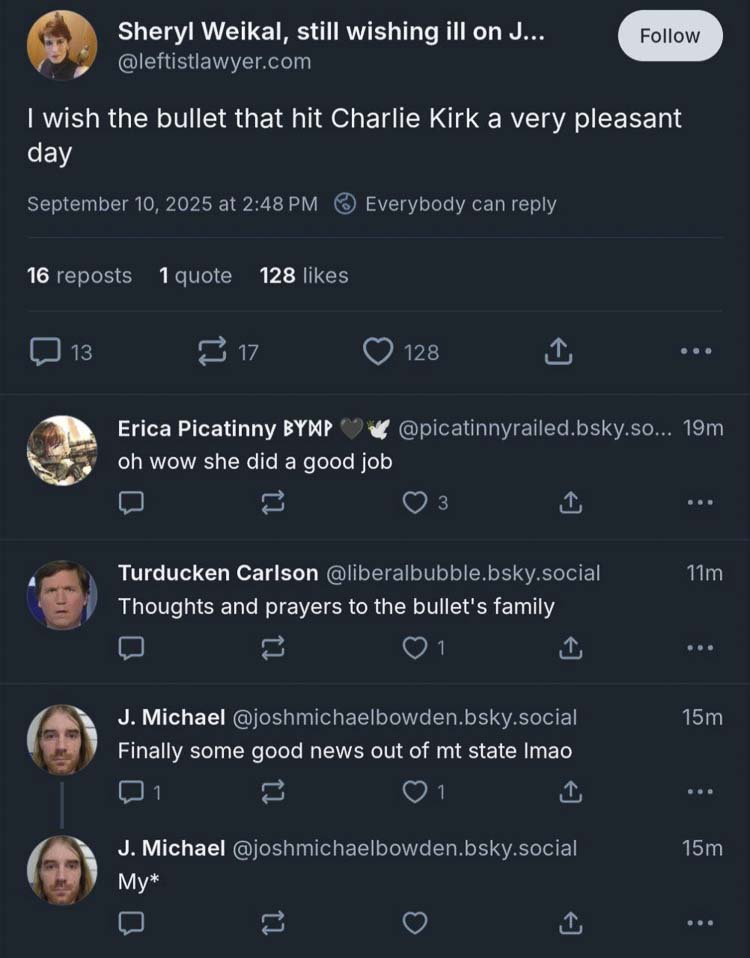Follow Sheryl Weikal's account
The height and width of the screenshot is (958, 750).
coord(669,36)
